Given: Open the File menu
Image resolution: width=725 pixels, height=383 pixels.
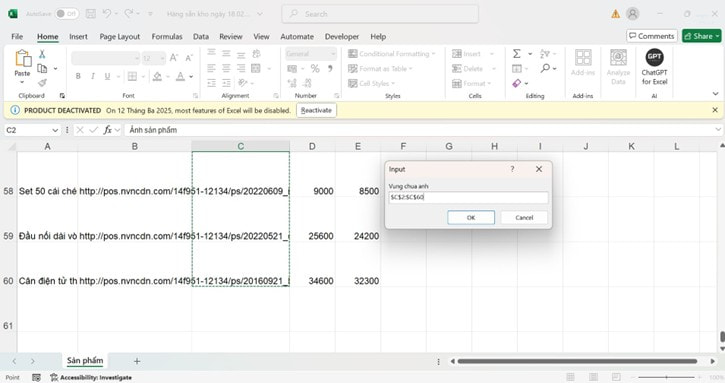Looking at the screenshot, I should 17,37.
